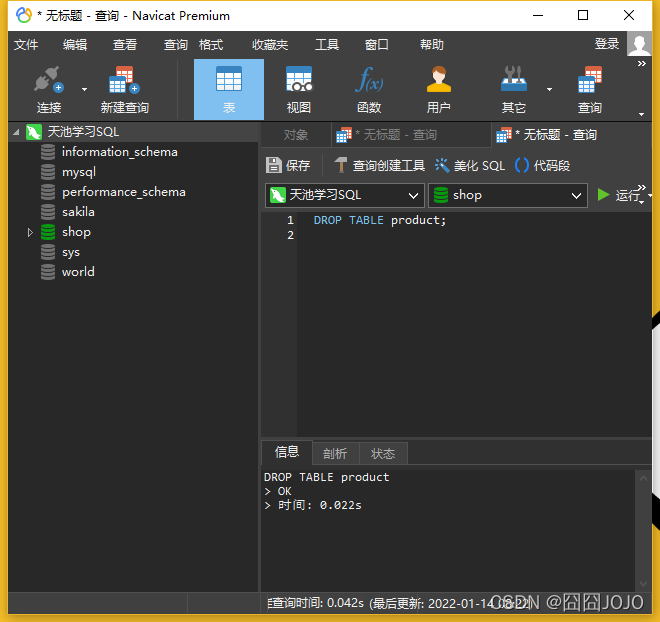This screenshot has height=622, width=660.
Task: Click the 登录 login link
Action: point(607,44)
